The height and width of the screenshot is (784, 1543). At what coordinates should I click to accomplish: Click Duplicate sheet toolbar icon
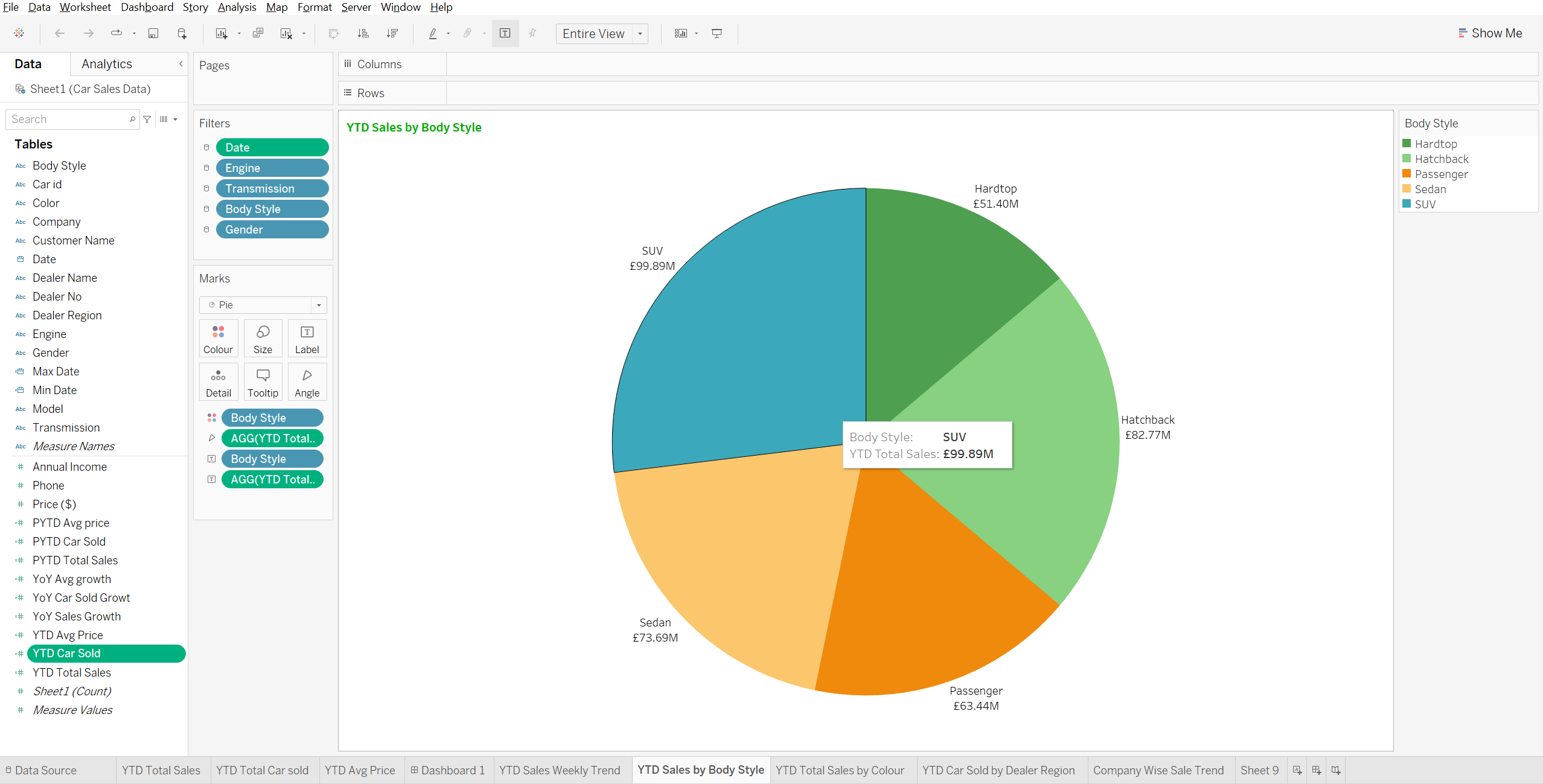pos(258,34)
